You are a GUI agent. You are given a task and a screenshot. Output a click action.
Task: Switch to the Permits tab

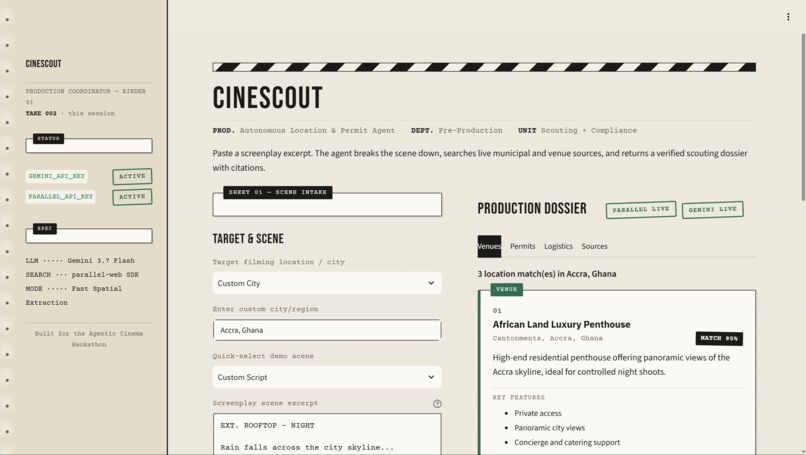522,246
